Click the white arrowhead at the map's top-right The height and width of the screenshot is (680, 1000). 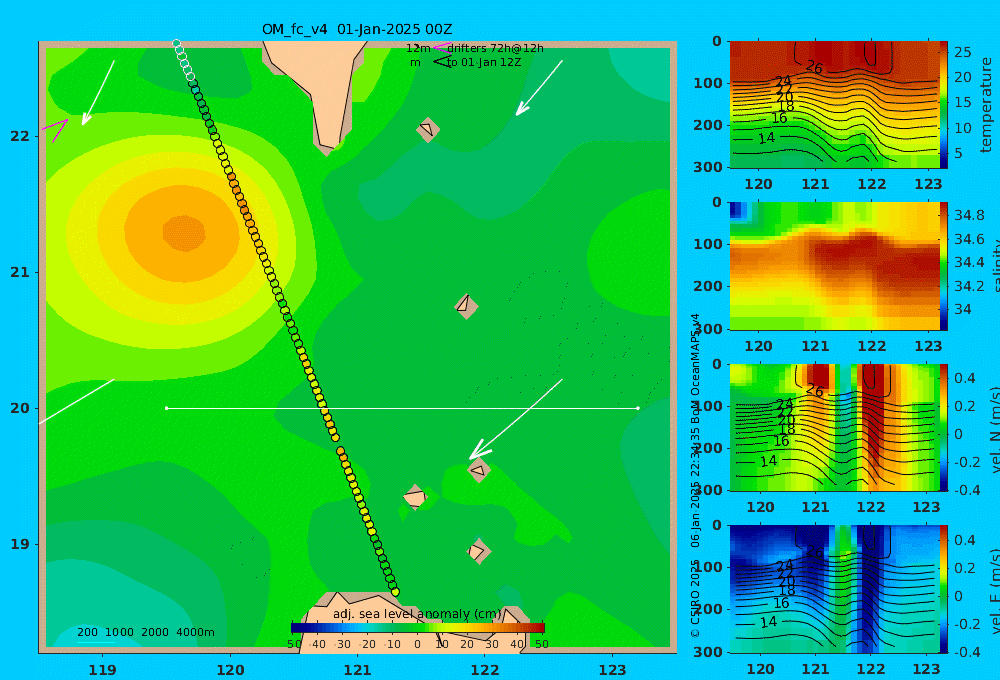coord(522,109)
